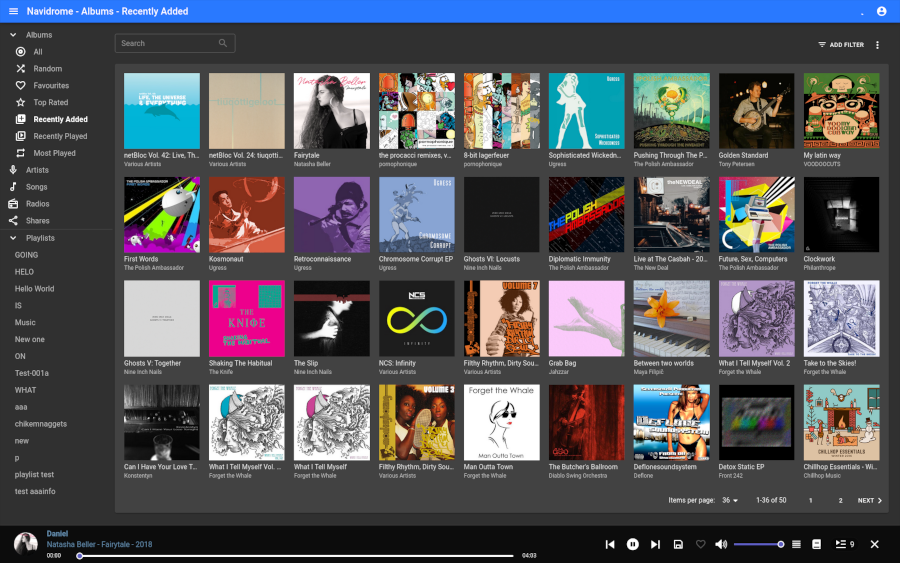The width and height of the screenshot is (900, 563).
Task: Collapse the Albums section in sidebar
Action: point(13,35)
